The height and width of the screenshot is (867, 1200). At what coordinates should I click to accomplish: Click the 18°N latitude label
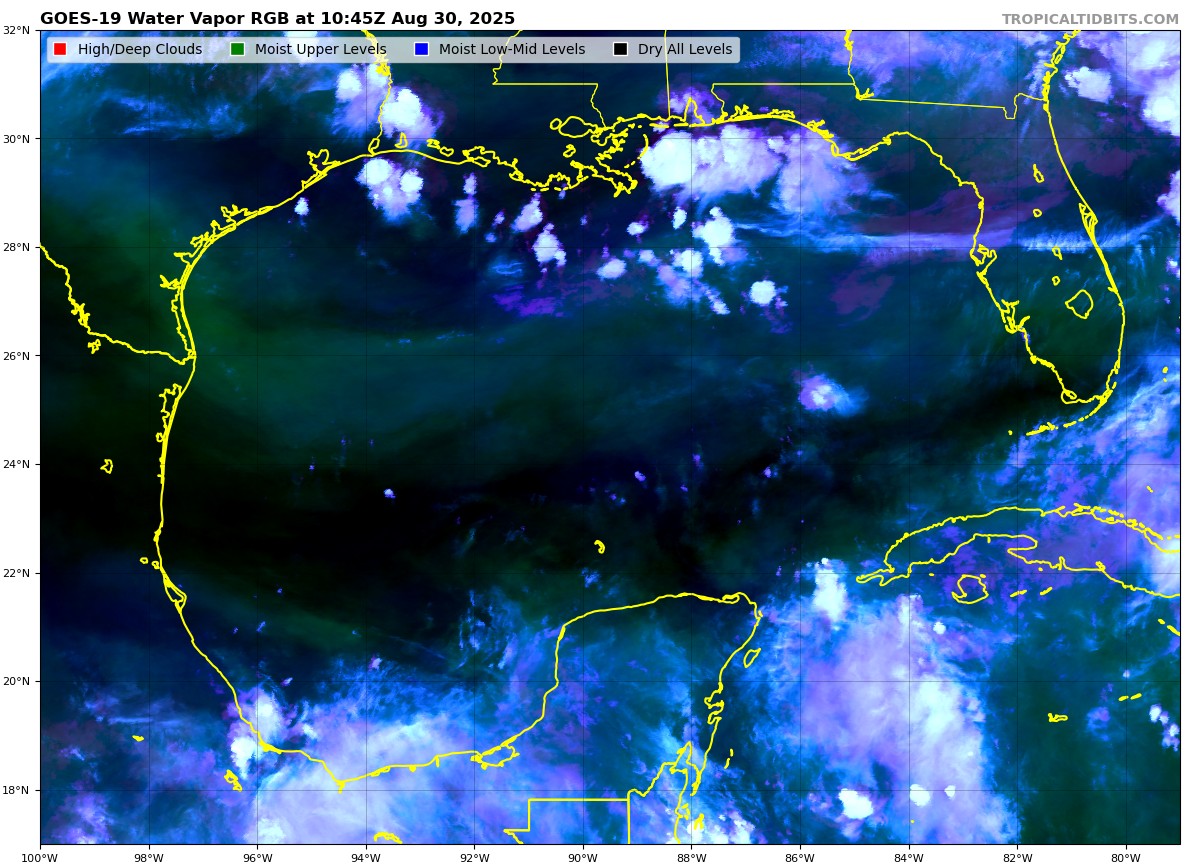(x=18, y=790)
